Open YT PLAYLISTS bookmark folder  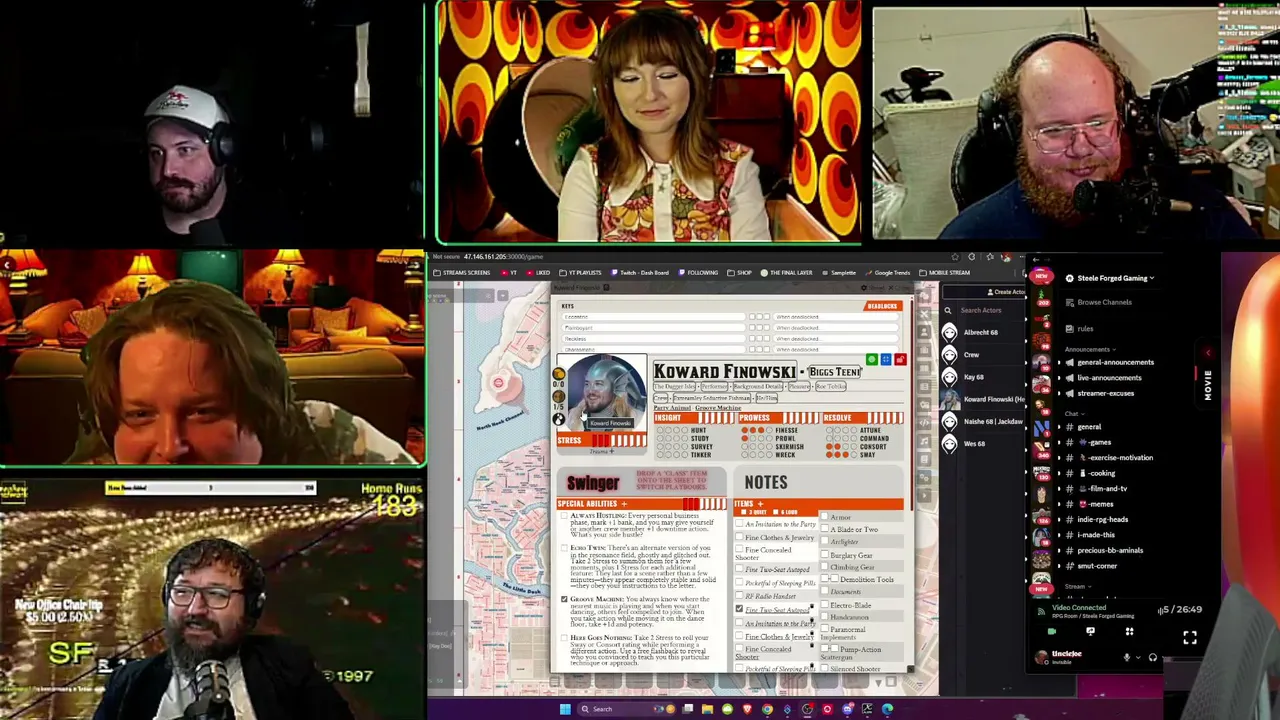click(x=580, y=273)
